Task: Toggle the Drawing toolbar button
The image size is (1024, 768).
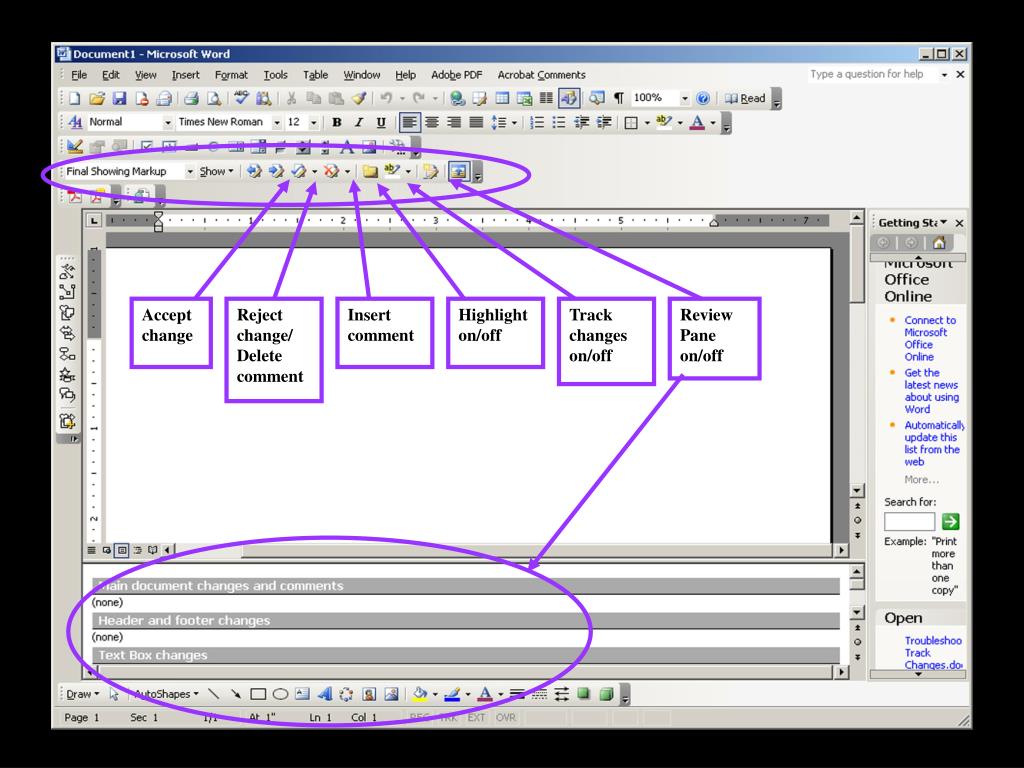Action: click(569, 99)
